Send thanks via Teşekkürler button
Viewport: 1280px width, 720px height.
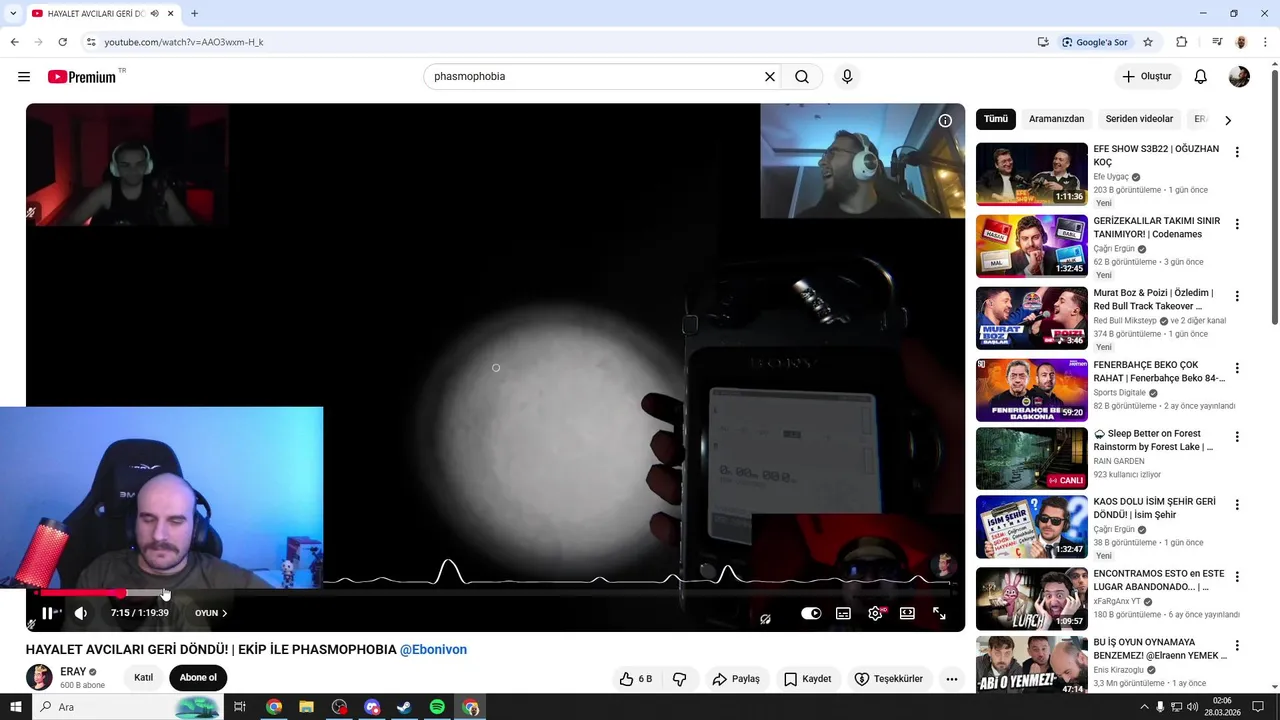coord(889,679)
